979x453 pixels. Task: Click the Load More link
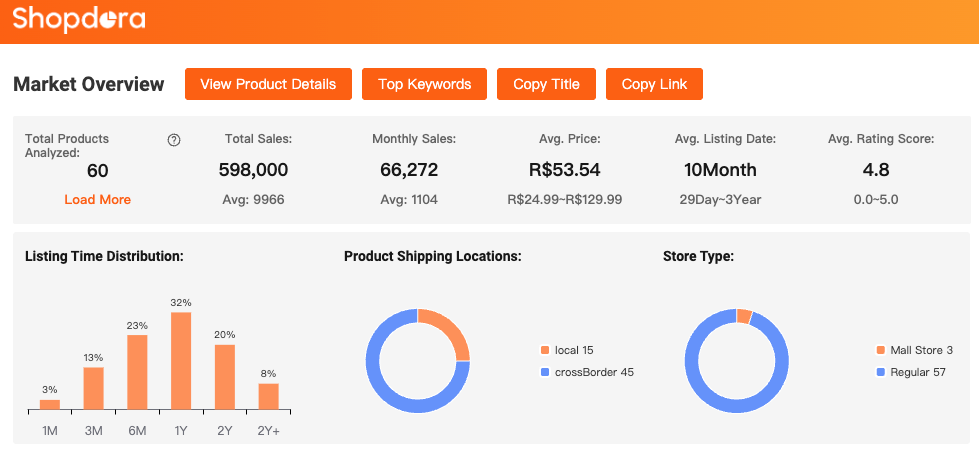coord(97,199)
